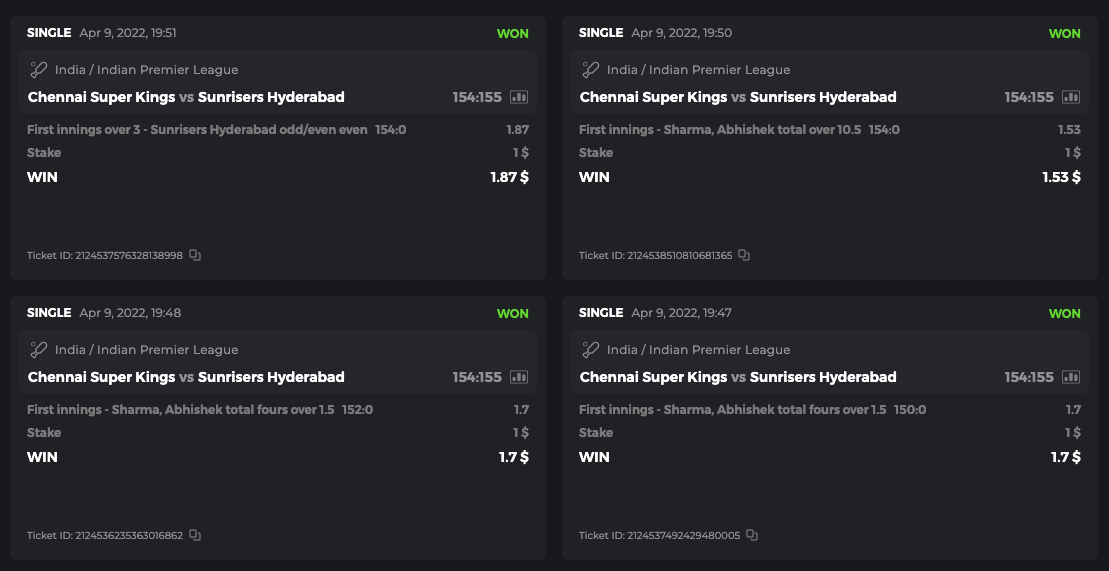Copy ticket ID ending in 681365
The height and width of the screenshot is (571, 1109).
click(x=744, y=255)
